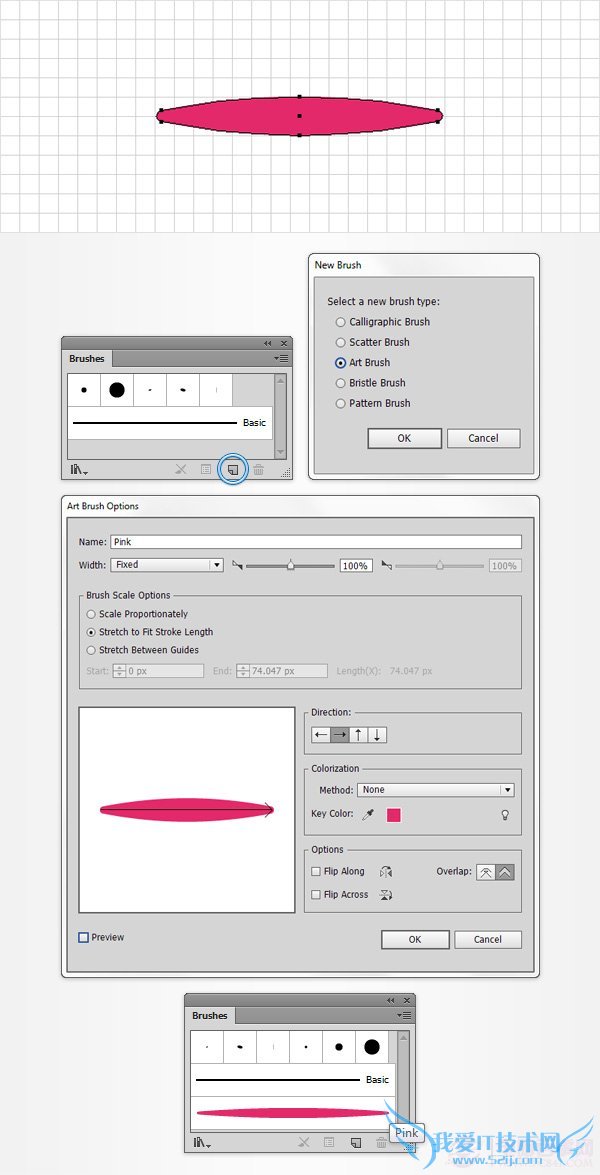Enable the Flip Along checkbox
Screen dimensions: 600x1175
pos(316,872)
